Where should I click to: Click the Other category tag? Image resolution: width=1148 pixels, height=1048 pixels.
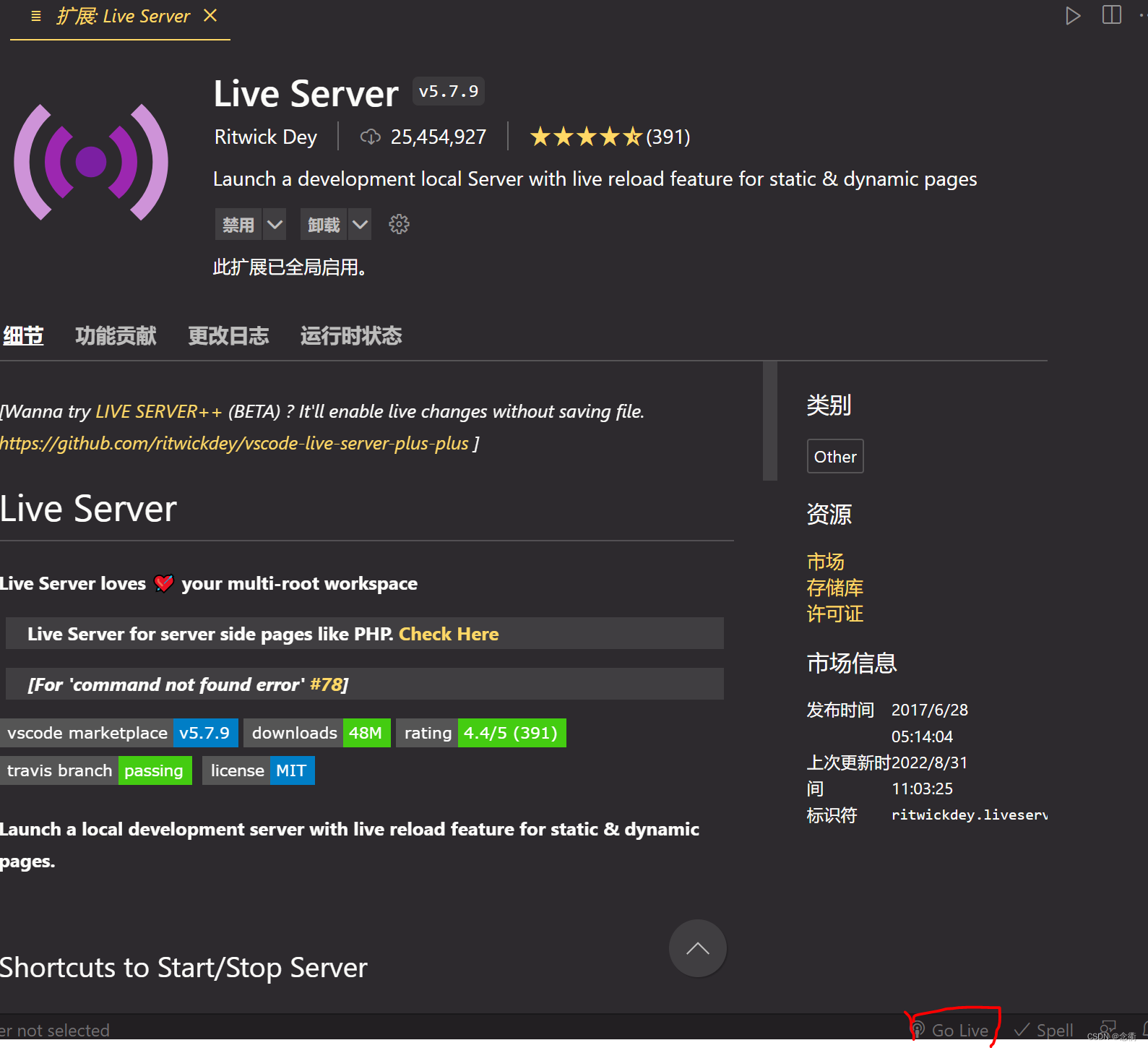point(835,457)
